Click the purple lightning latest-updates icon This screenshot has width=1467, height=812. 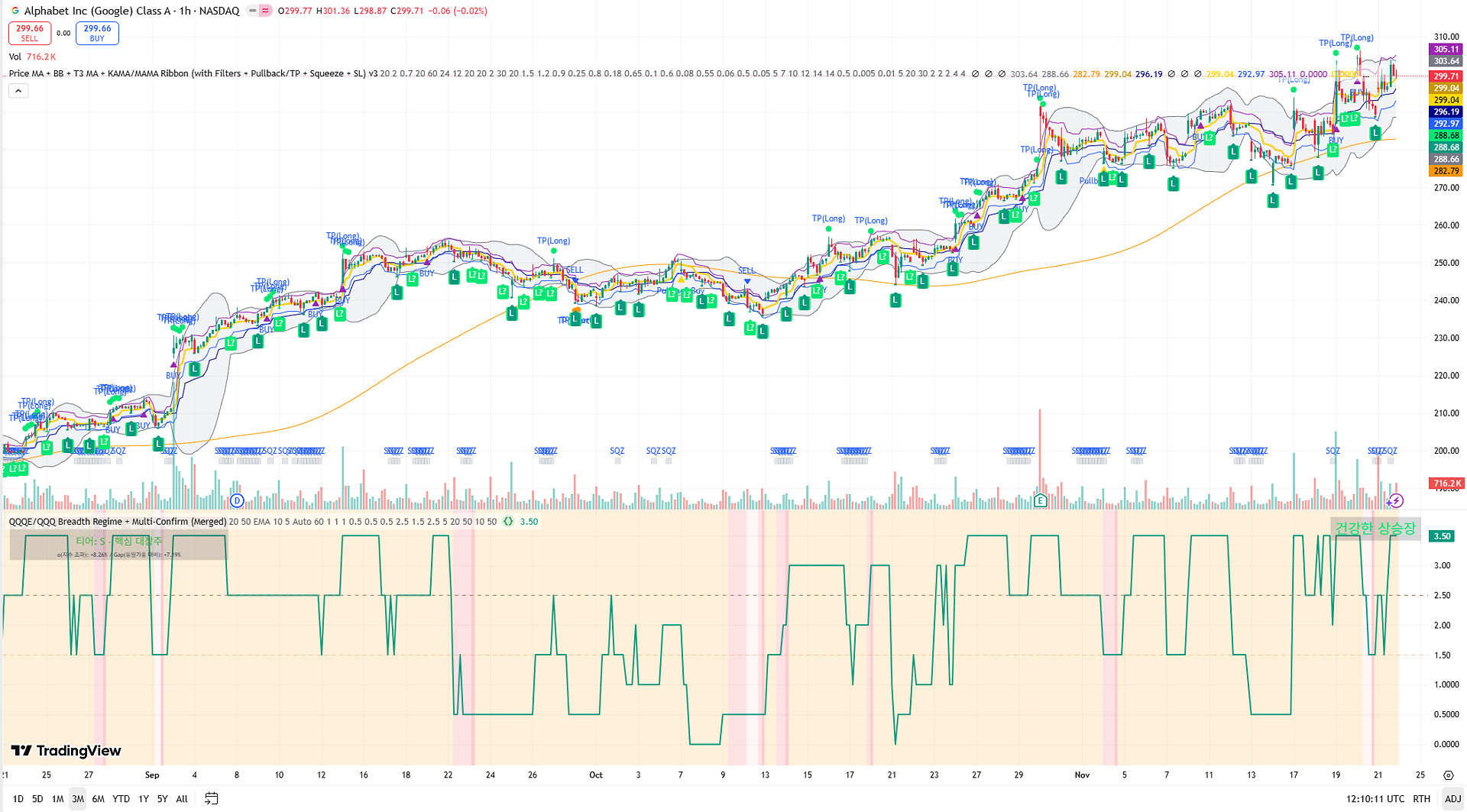click(1396, 501)
